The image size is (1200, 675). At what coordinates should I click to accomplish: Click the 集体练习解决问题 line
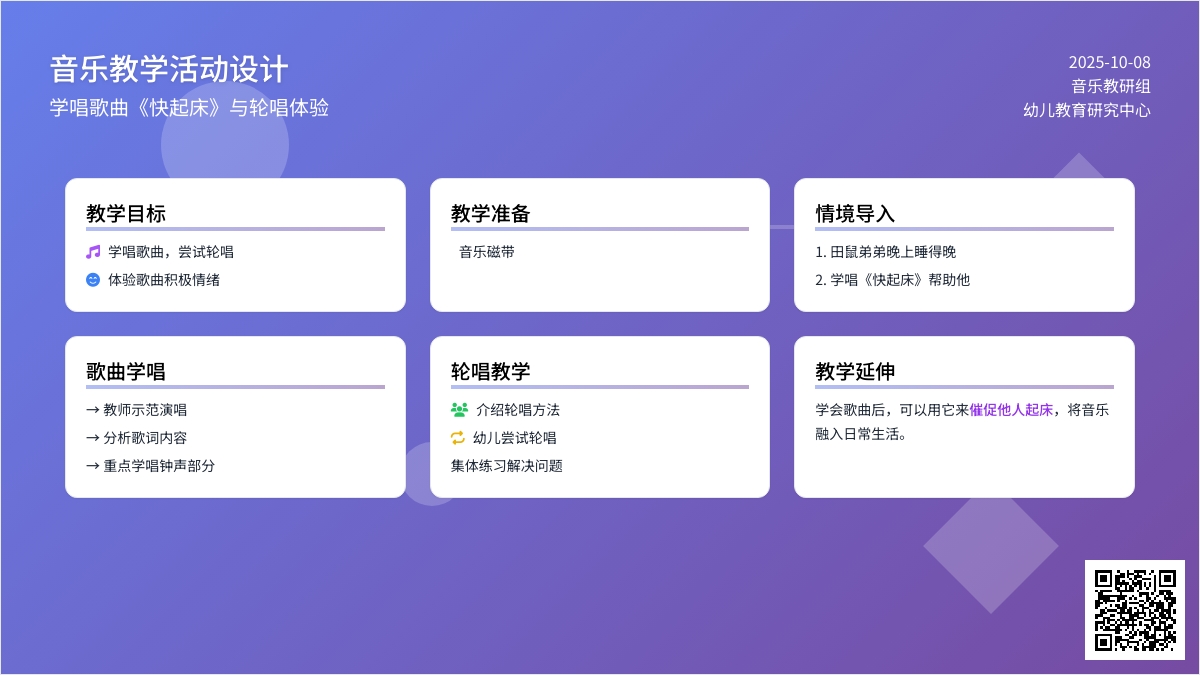point(507,466)
